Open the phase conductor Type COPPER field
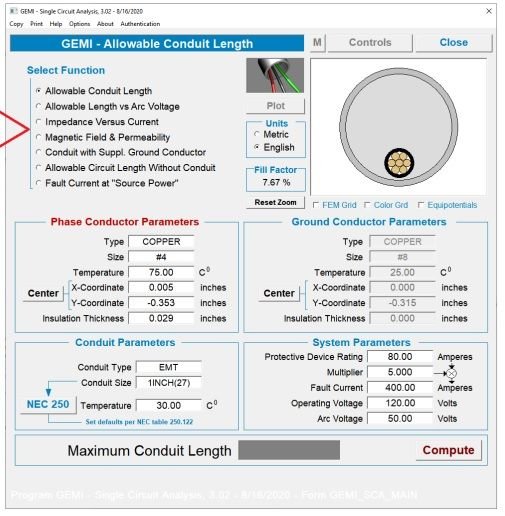 click(161, 242)
